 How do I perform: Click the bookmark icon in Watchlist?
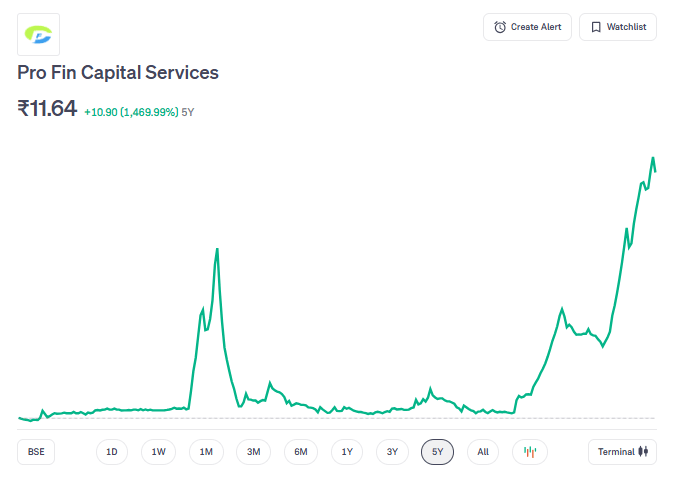tap(596, 27)
